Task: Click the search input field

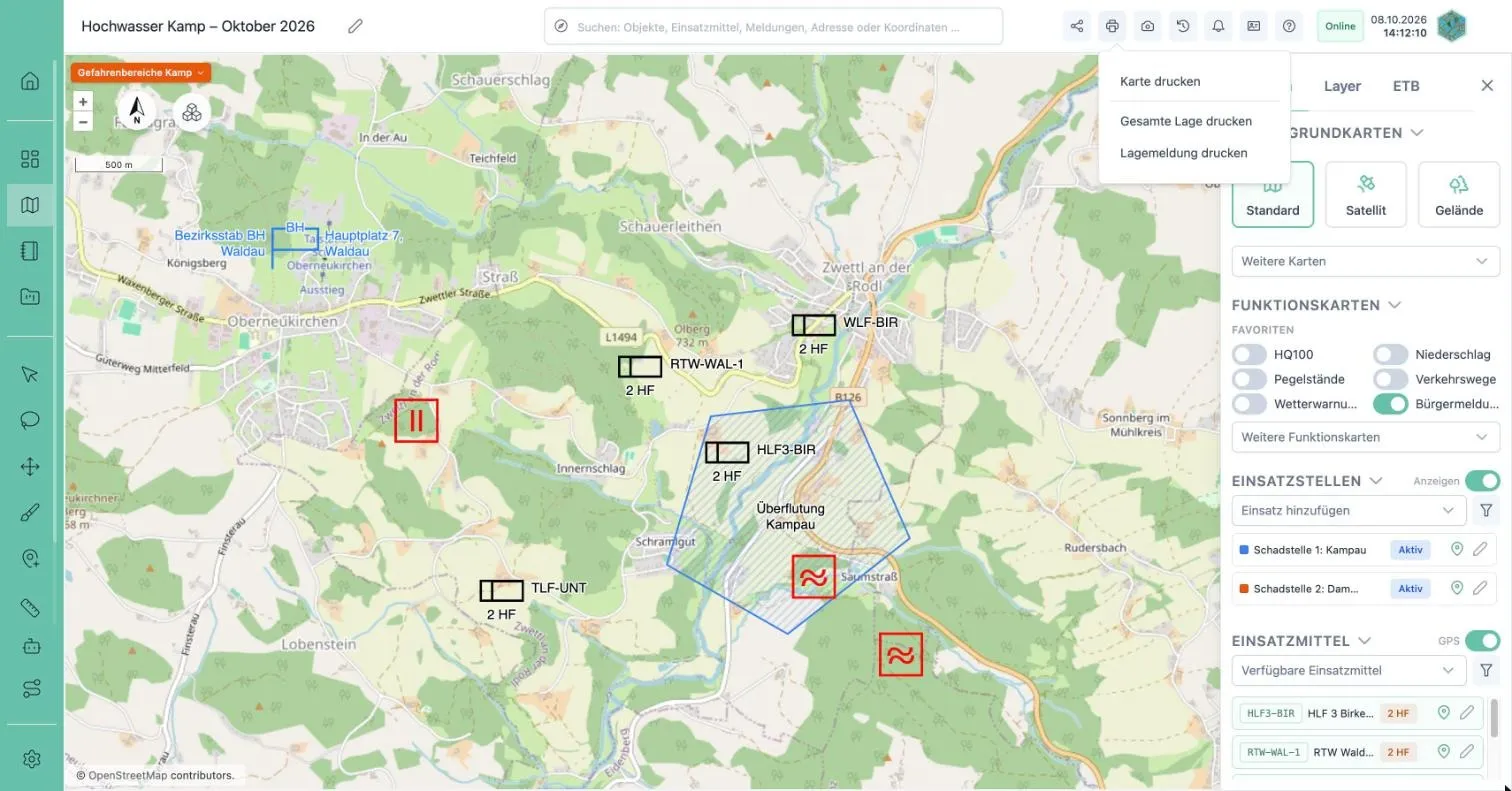Action: point(773,27)
